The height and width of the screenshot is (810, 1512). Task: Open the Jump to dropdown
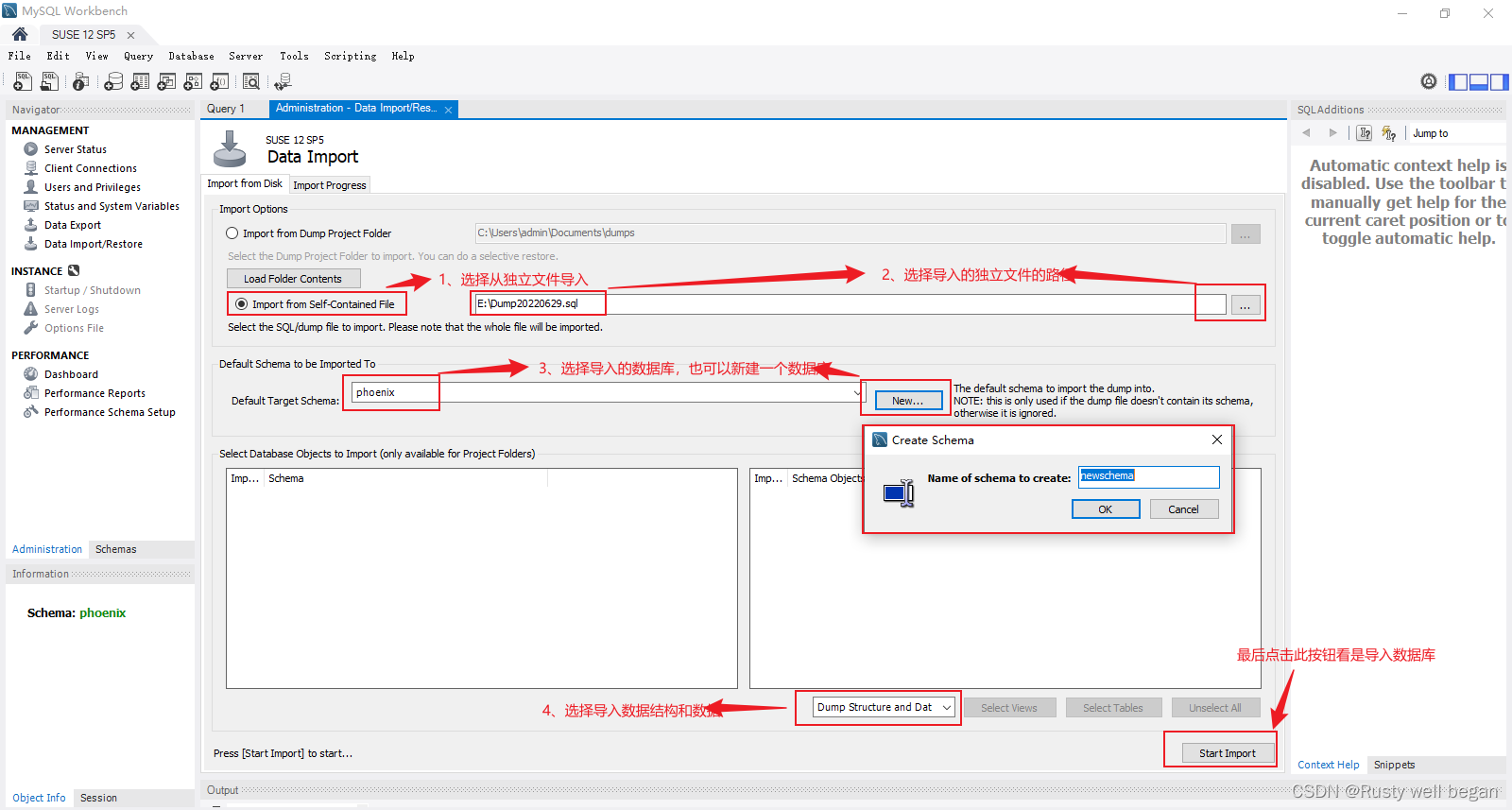[x=1458, y=133]
